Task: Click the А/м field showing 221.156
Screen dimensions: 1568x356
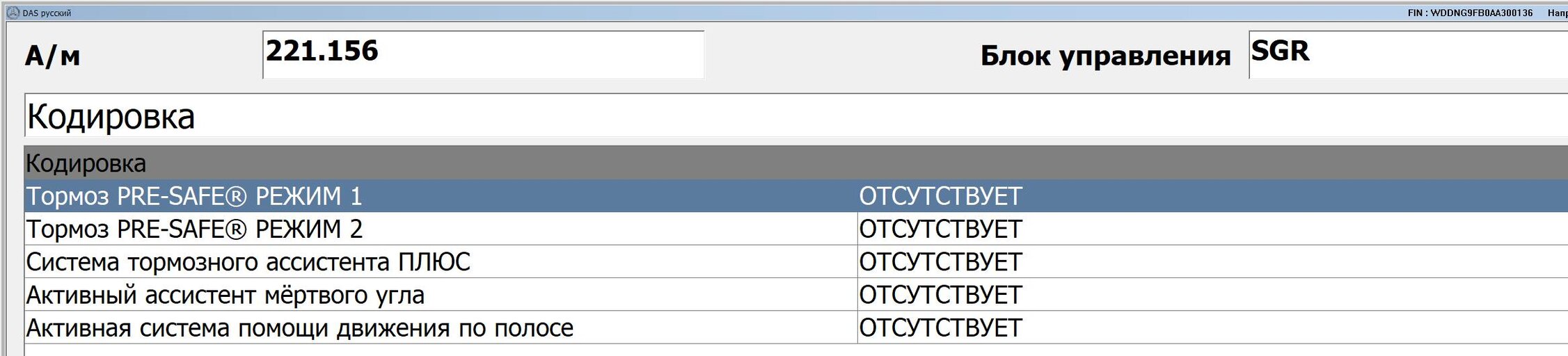Action: coord(483,54)
